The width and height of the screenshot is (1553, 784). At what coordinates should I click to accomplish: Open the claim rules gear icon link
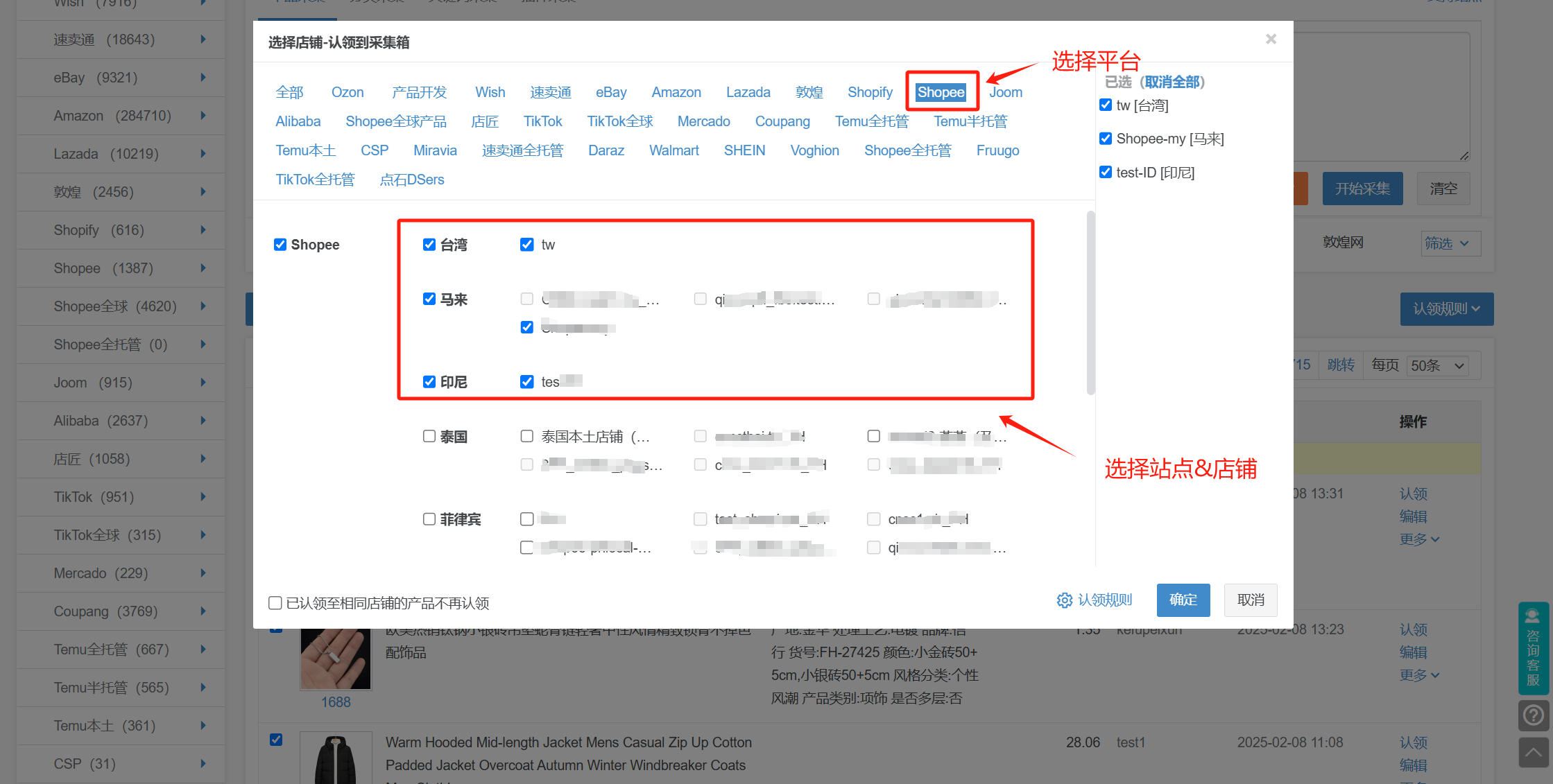tap(1095, 600)
